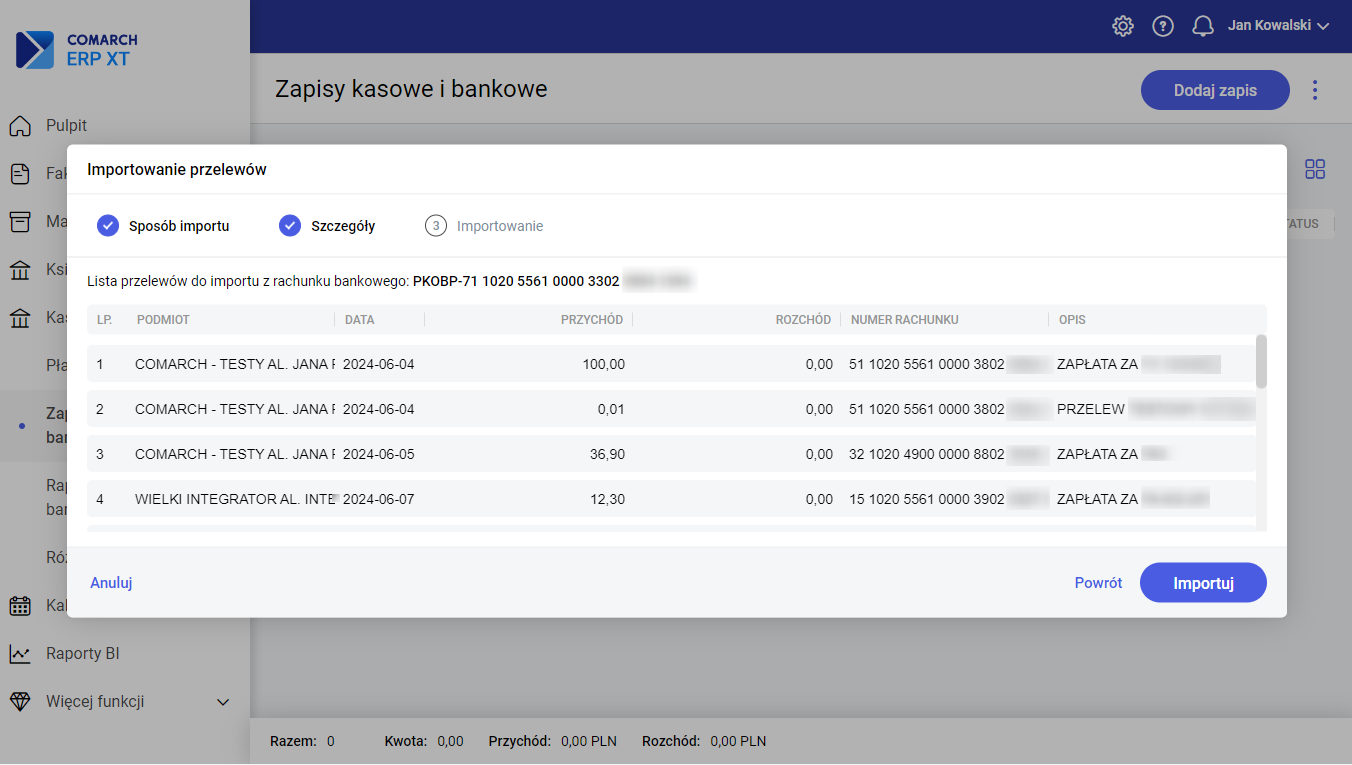Click the Data column header
This screenshot has width=1352, height=765.
point(360,320)
